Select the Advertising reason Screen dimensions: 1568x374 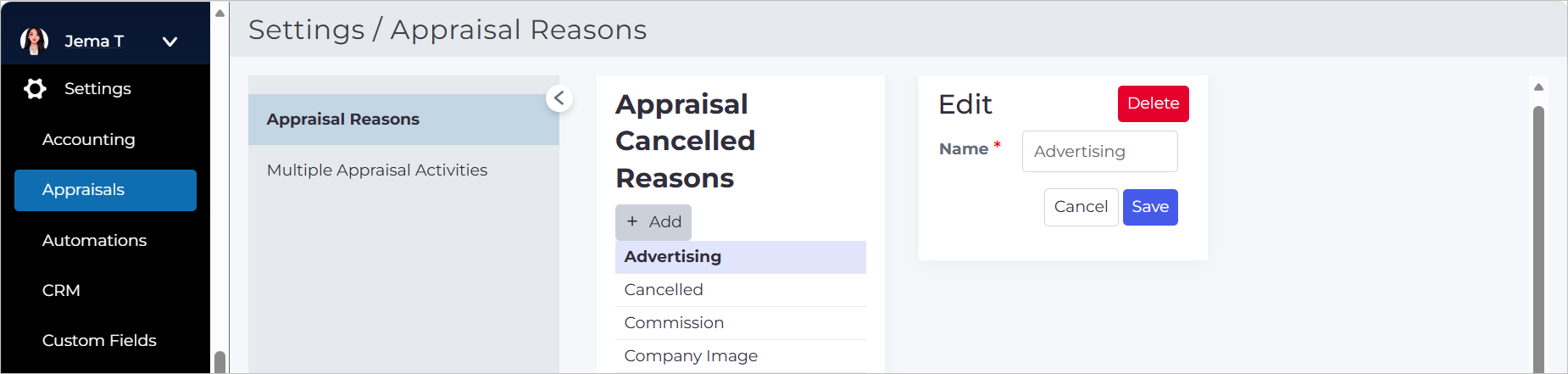coord(741,257)
